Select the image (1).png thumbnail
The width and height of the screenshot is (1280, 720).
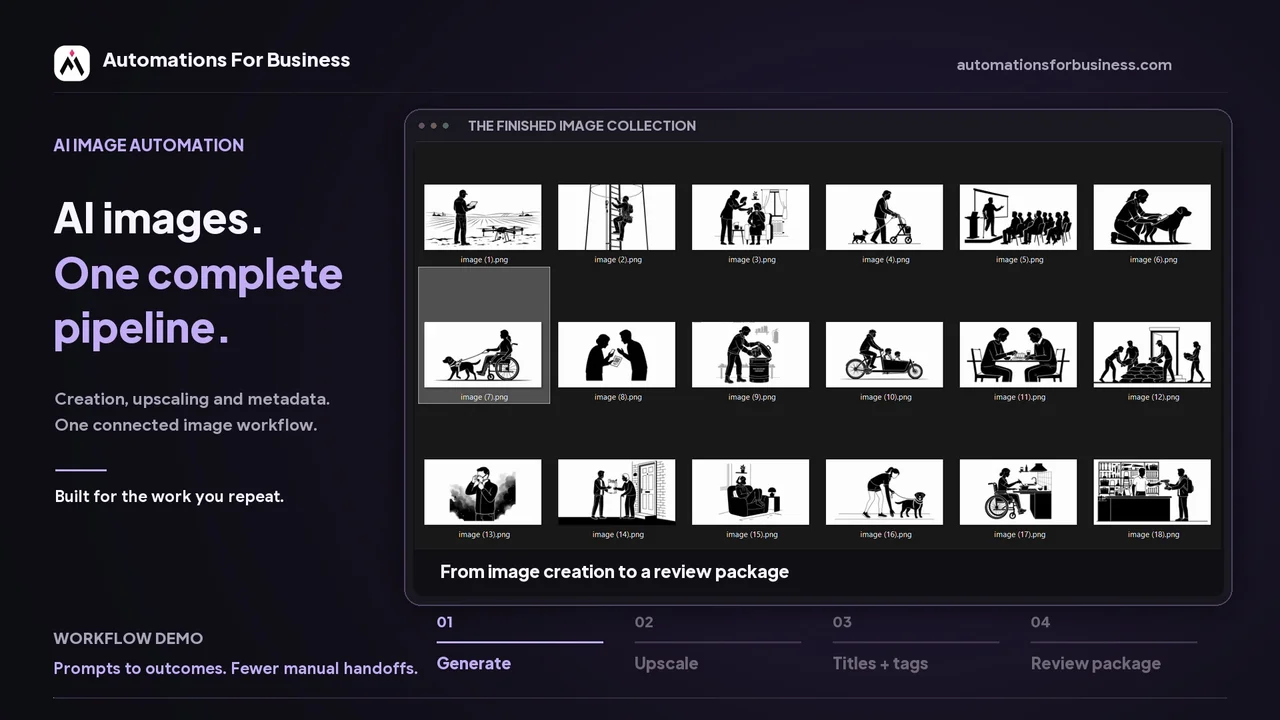coord(483,217)
